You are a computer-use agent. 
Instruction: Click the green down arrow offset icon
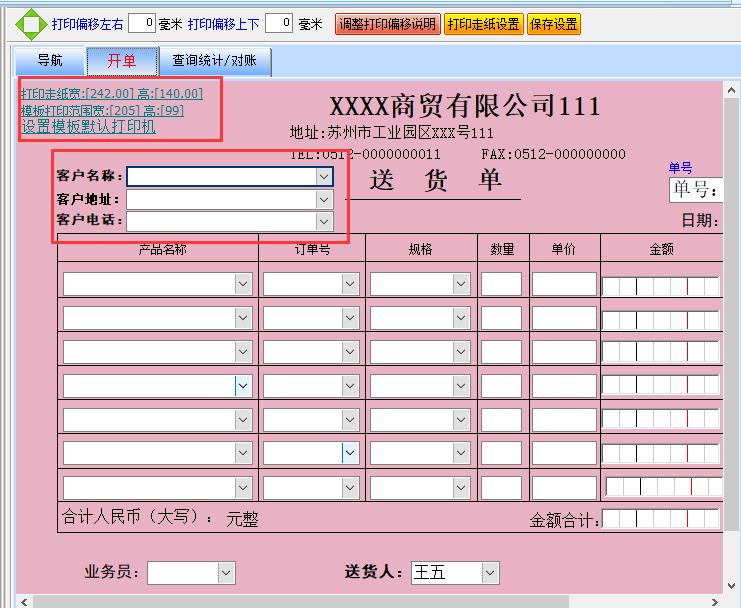pyautogui.click(x=32, y=37)
